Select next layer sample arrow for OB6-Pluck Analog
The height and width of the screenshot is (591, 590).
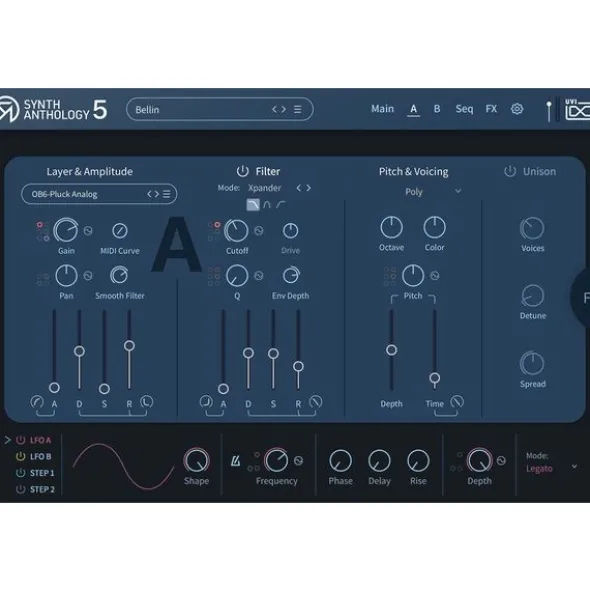point(157,194)
